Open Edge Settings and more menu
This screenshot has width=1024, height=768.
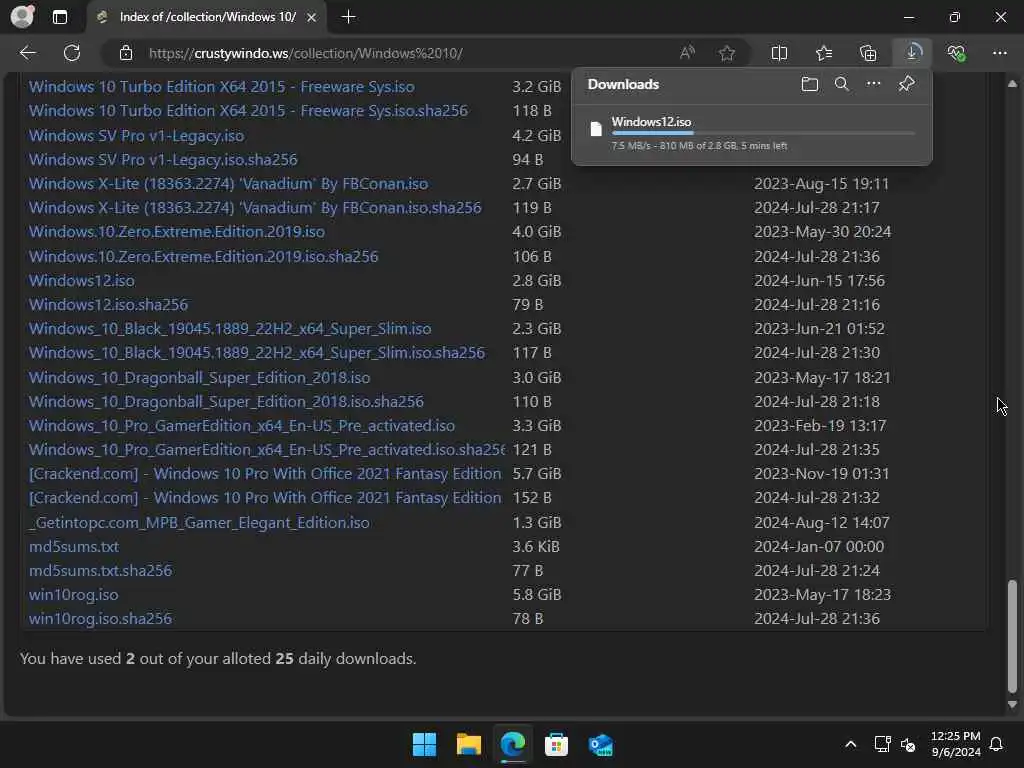tap(1000, 53)
